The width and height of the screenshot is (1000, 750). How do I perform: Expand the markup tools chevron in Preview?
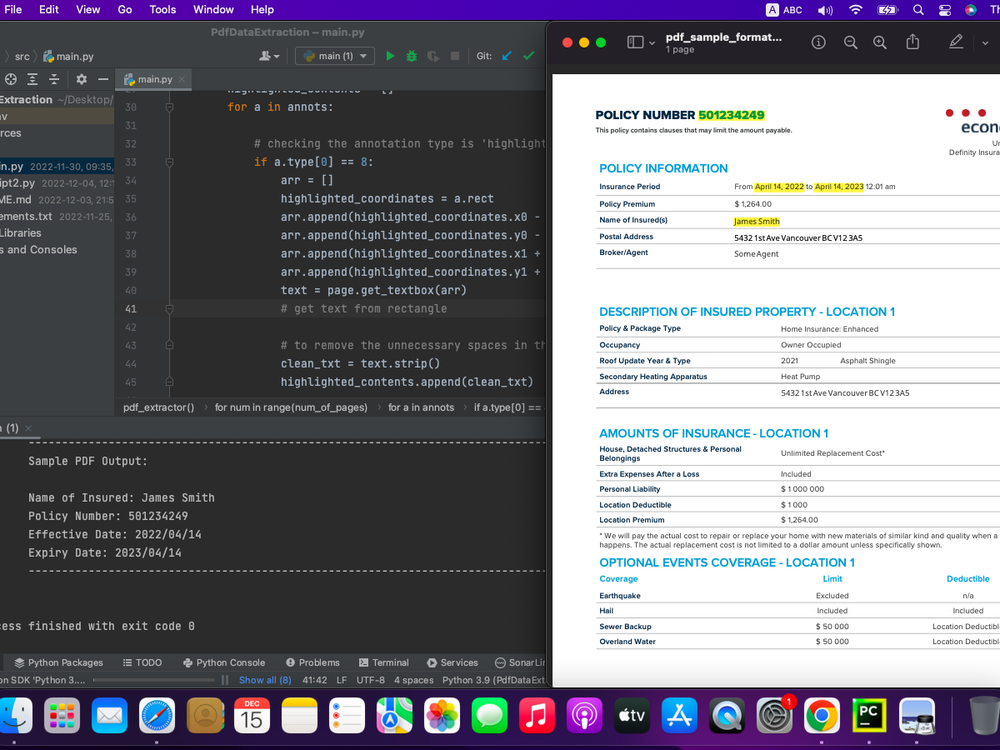[x=986, y=42]
